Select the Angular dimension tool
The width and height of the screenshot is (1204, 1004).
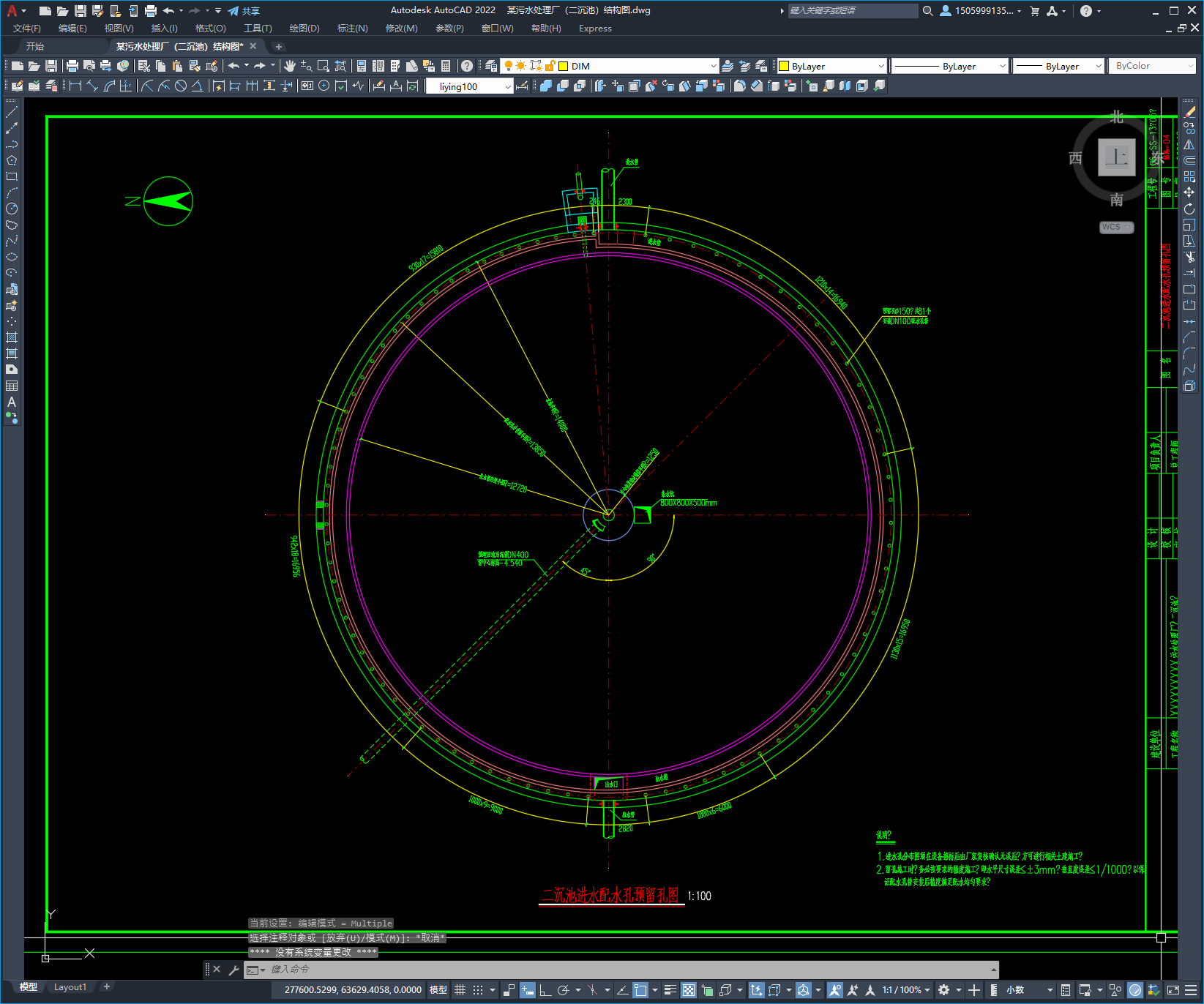(198, 86)
